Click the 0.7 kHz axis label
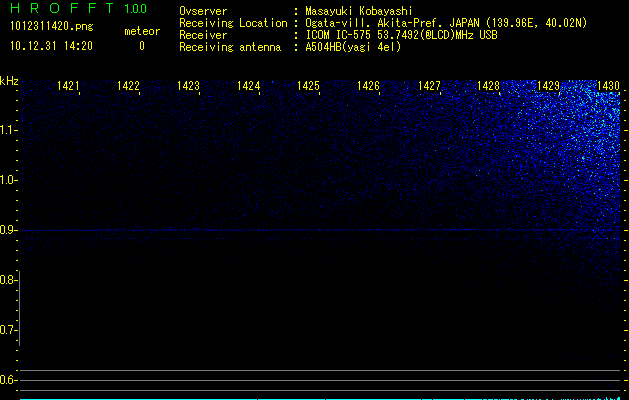This screenshot has height=400, width=629. [x=8, y=330]
